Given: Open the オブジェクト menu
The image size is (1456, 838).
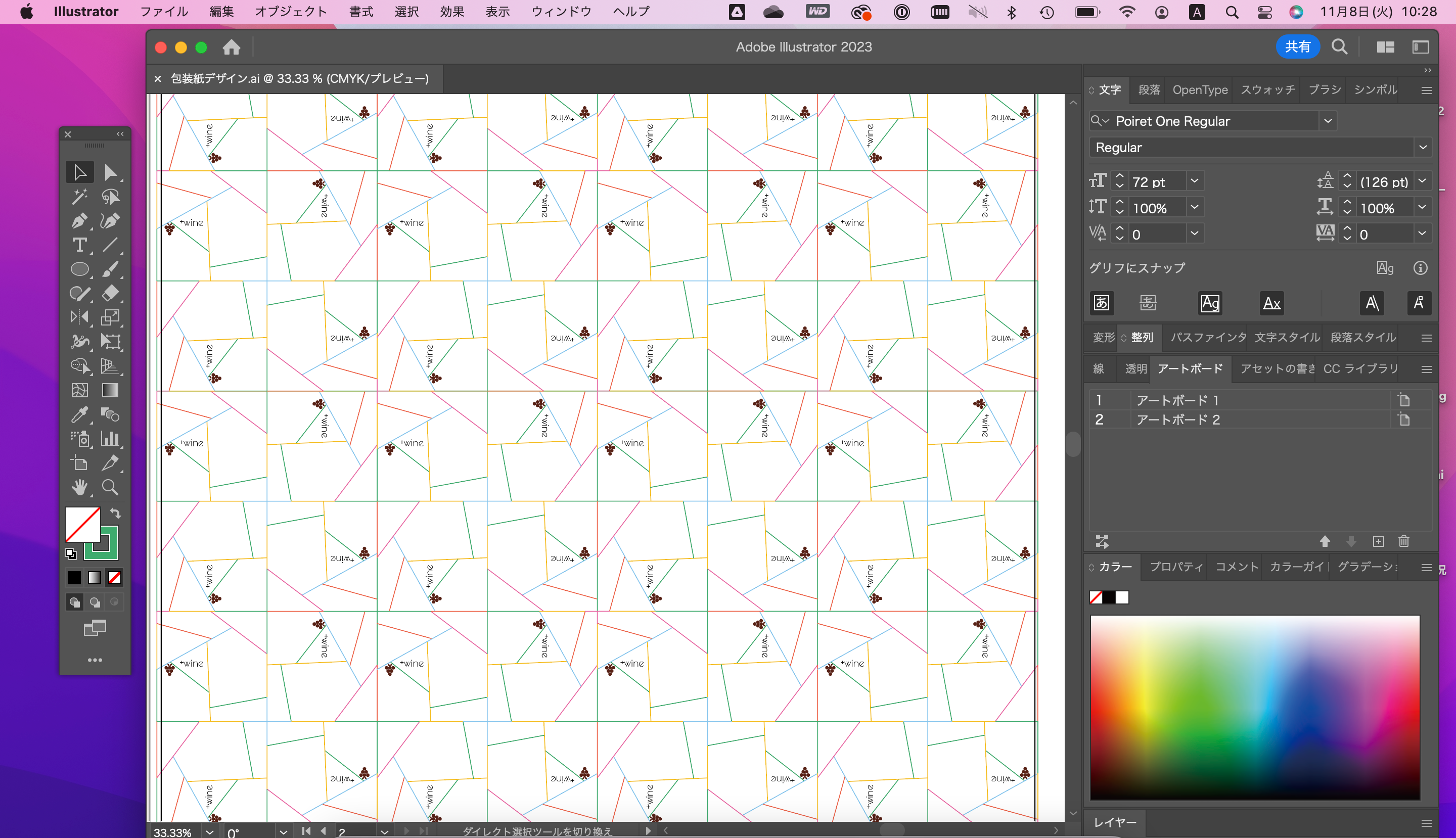Looking at the screenshot, I should [291, 12].
